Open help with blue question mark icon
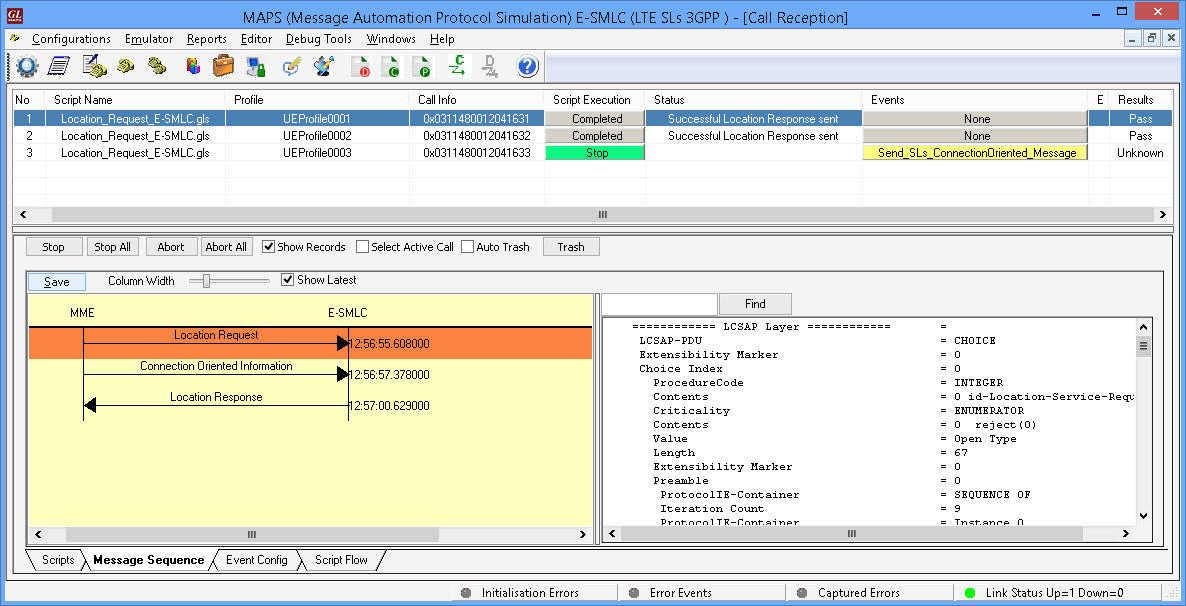The width and height of the screenshot is (1186, 606). [527, 67]
